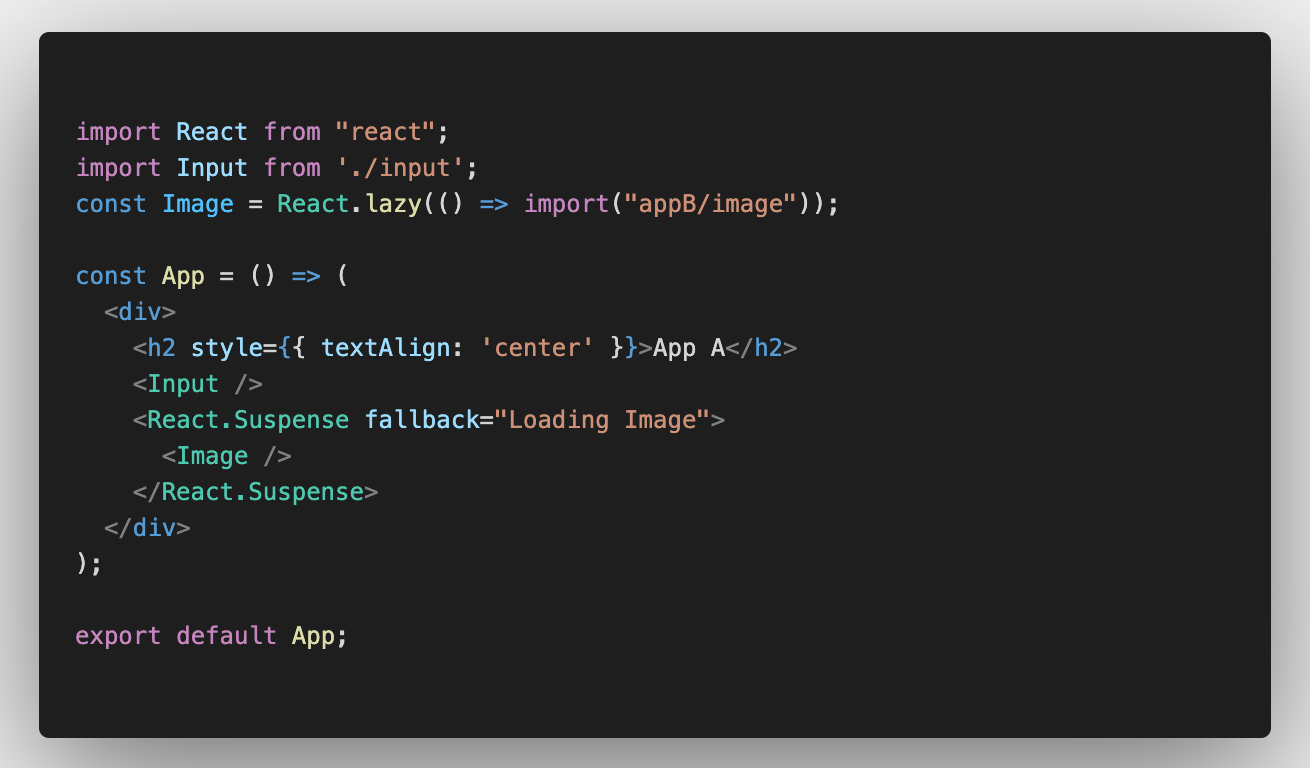The image size is (1310, 768).
Task: Click the opening div tag
Action: click(140, 312)
